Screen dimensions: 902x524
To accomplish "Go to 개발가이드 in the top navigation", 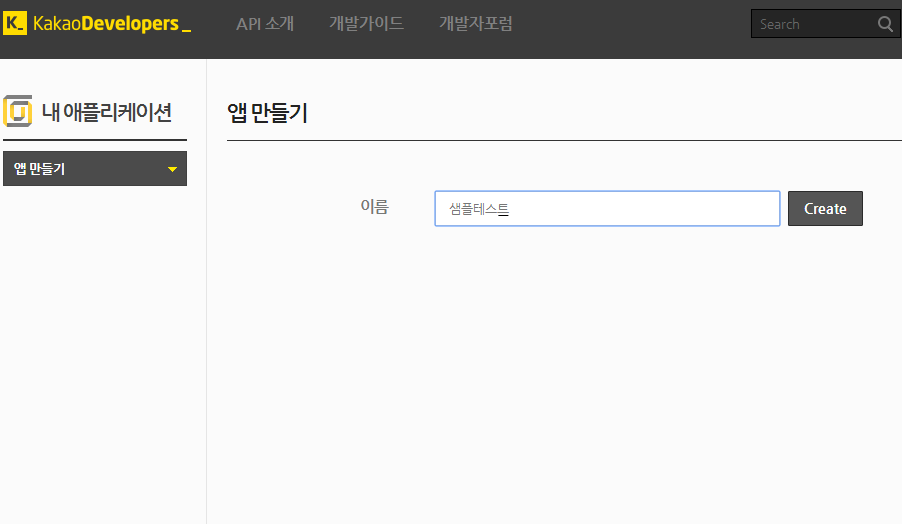I will 366,24.
